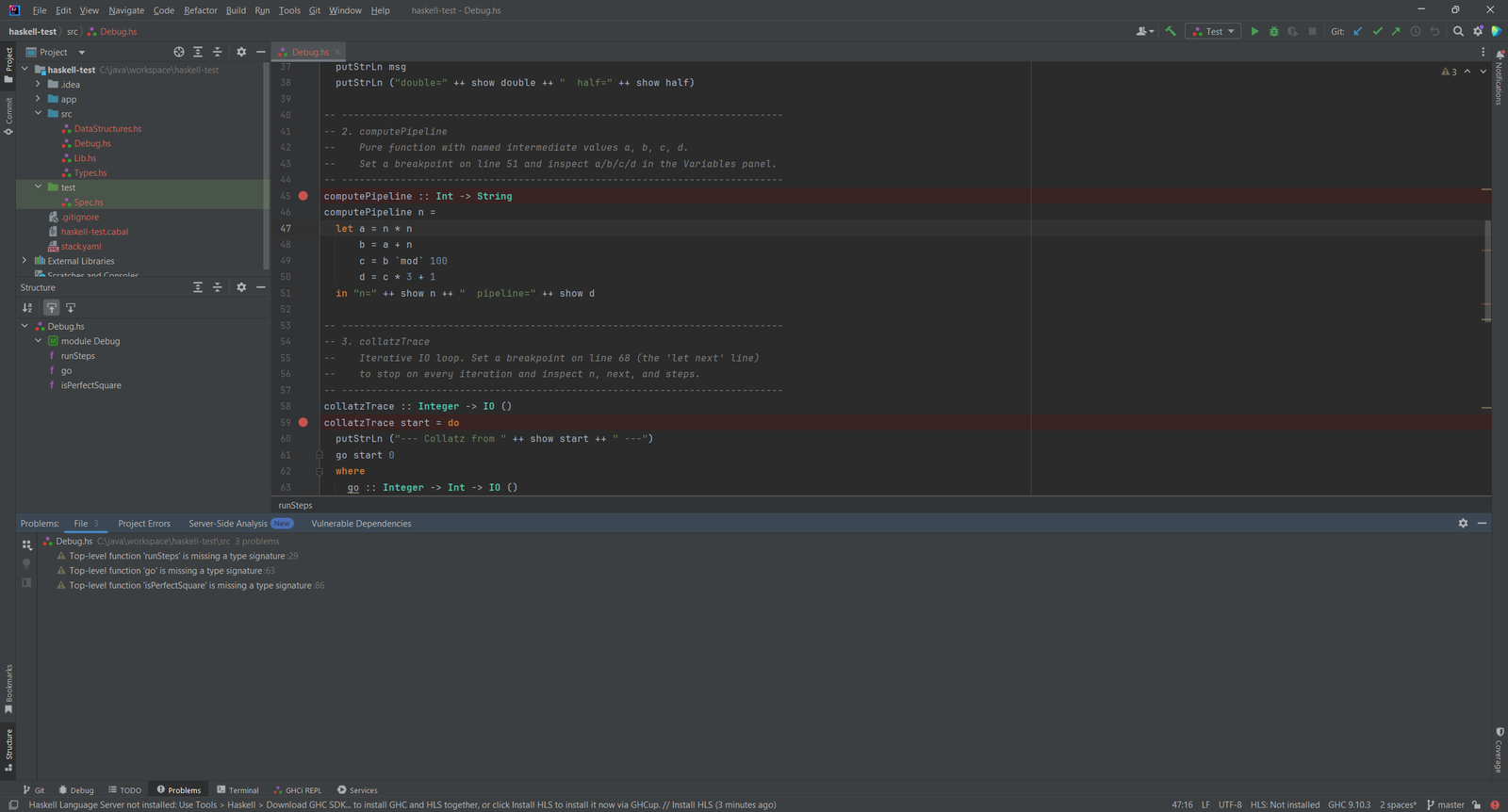Switch to the Project Errors tab

click(144, 524)
